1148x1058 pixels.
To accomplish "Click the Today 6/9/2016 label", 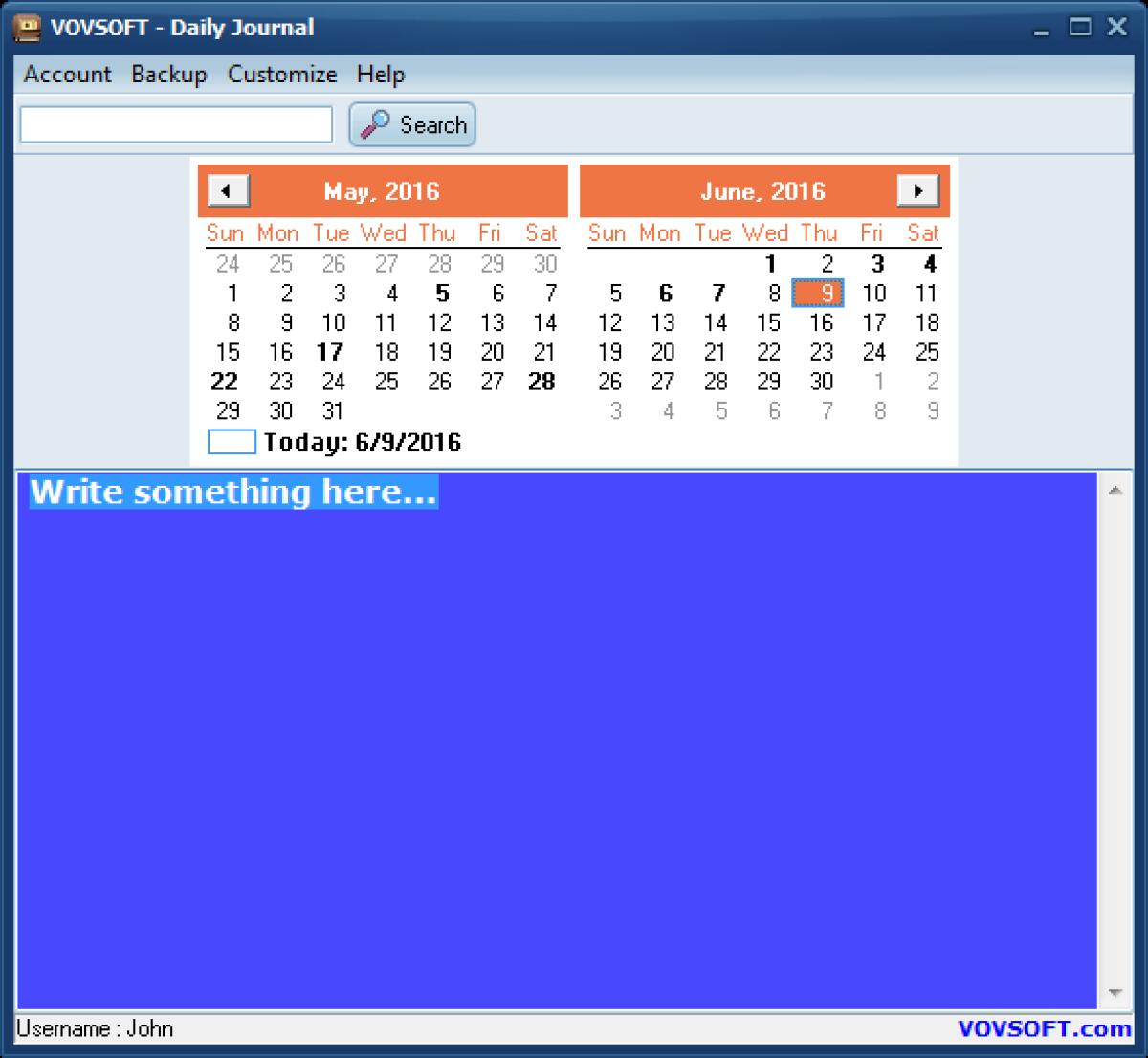I will point(362,442).
